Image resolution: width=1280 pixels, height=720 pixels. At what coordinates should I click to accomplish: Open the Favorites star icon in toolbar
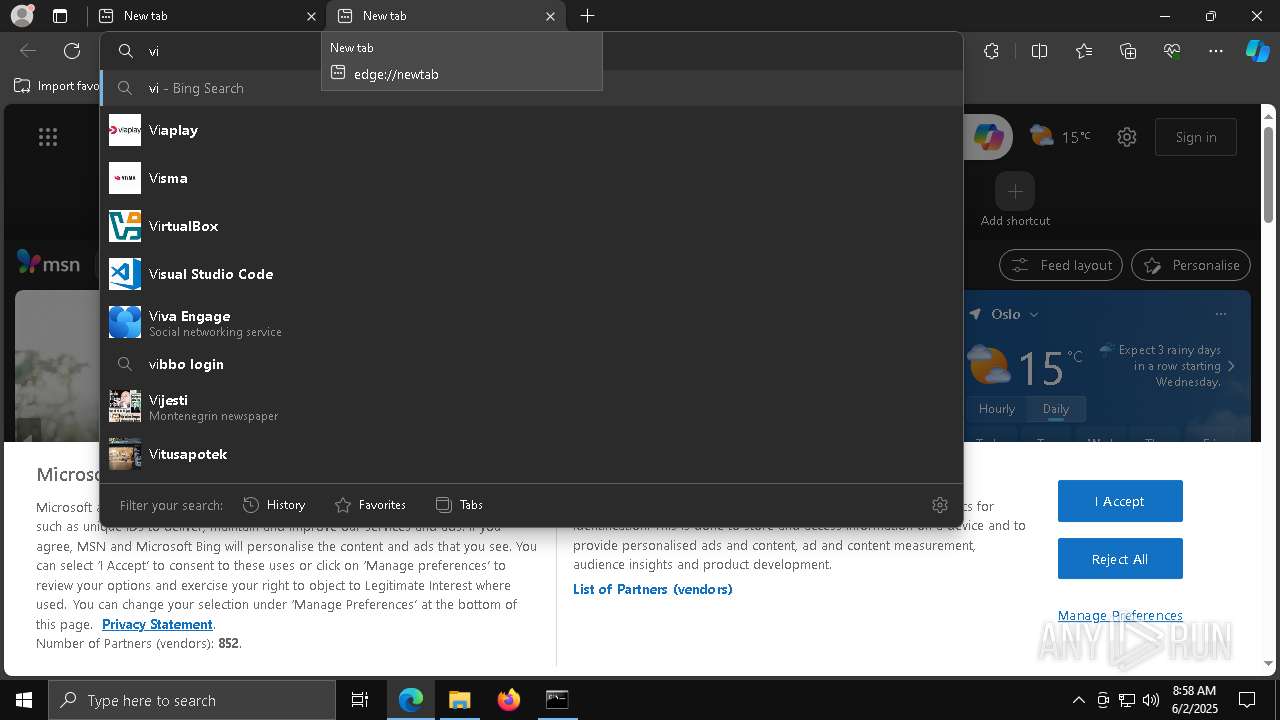coord(1084,51)
